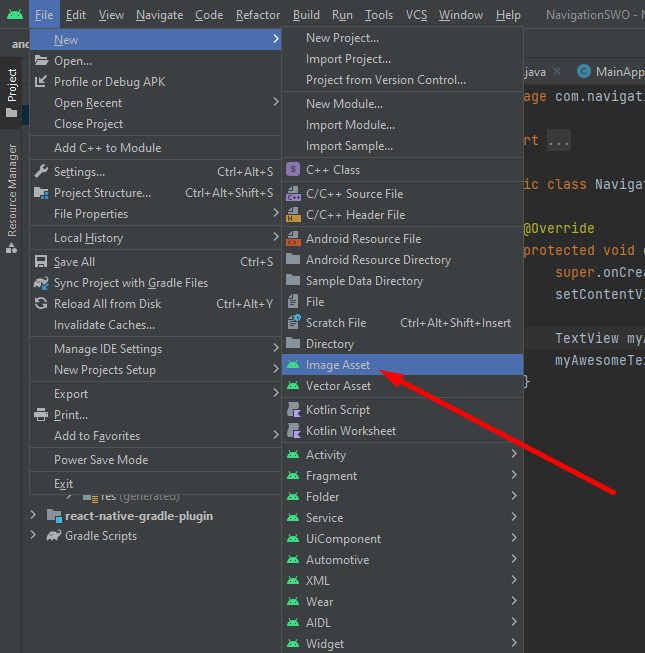
Task: Open the Resource Manager side panel tab
Action: (12, 190)
